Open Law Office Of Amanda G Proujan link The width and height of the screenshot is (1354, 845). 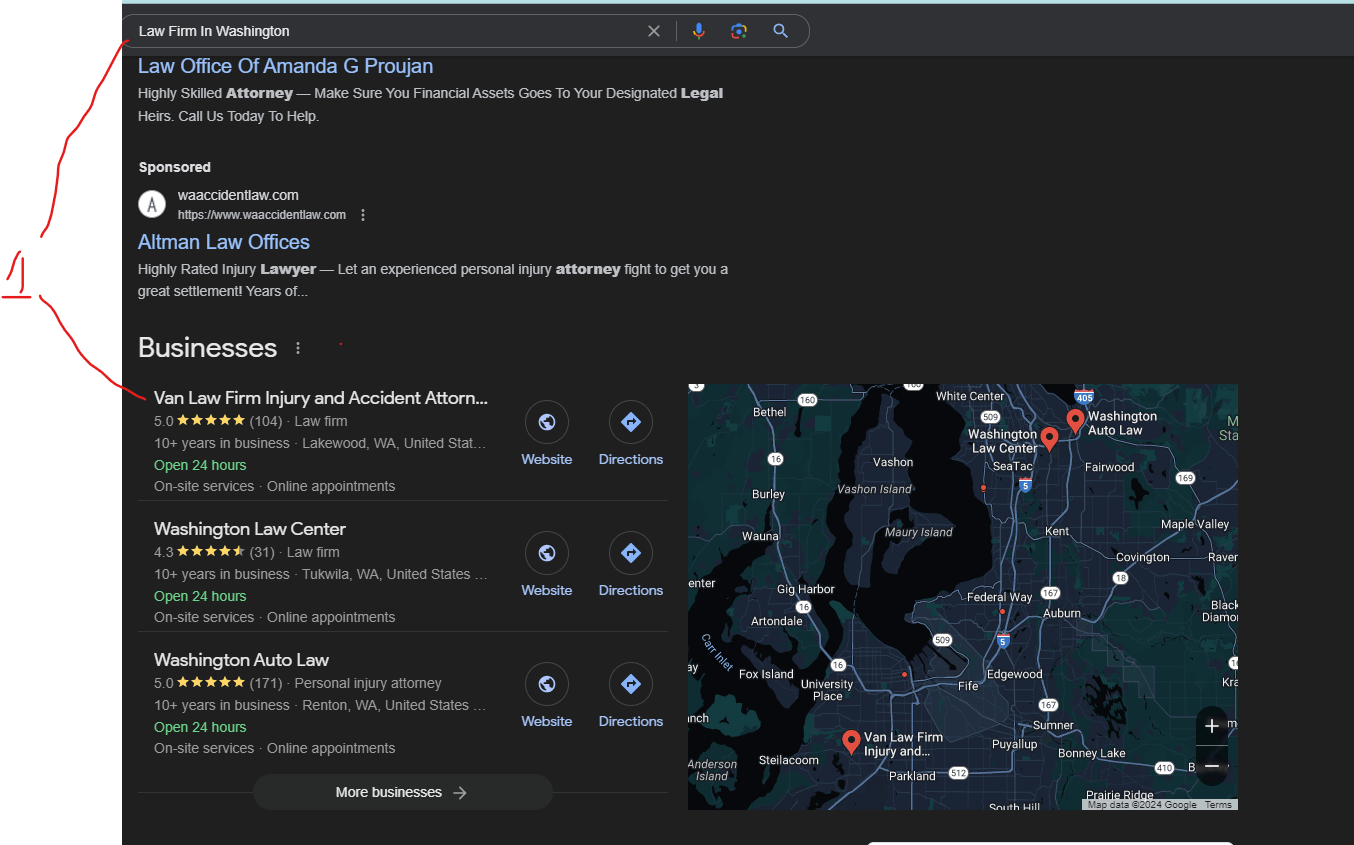coord(285,66)
